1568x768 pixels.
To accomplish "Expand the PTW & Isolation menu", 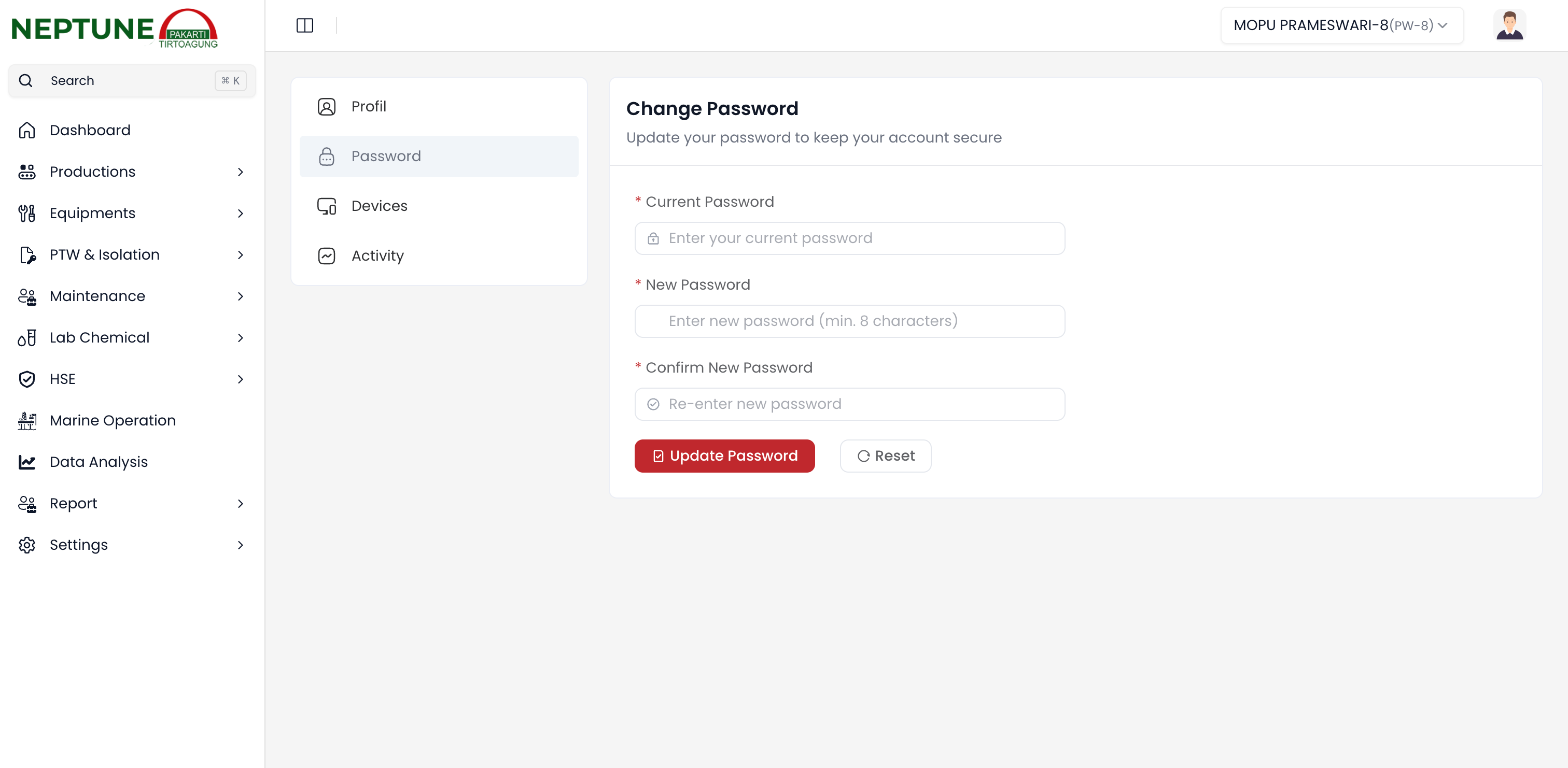I will (x=241, y=254).
